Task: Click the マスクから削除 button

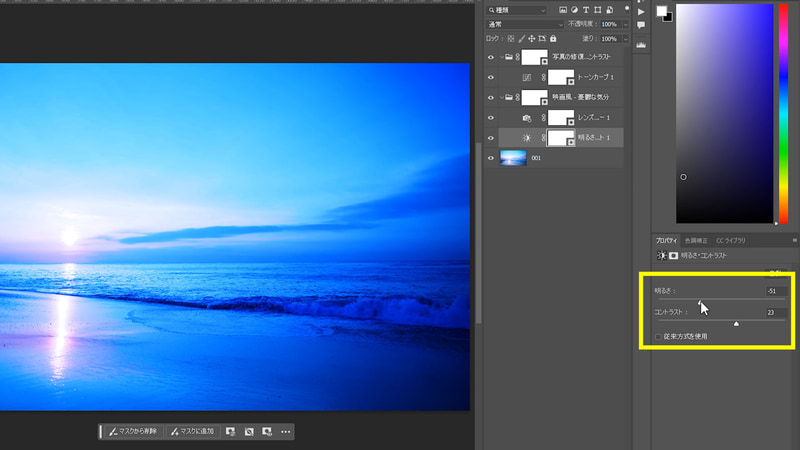Action: coord(133,432)
